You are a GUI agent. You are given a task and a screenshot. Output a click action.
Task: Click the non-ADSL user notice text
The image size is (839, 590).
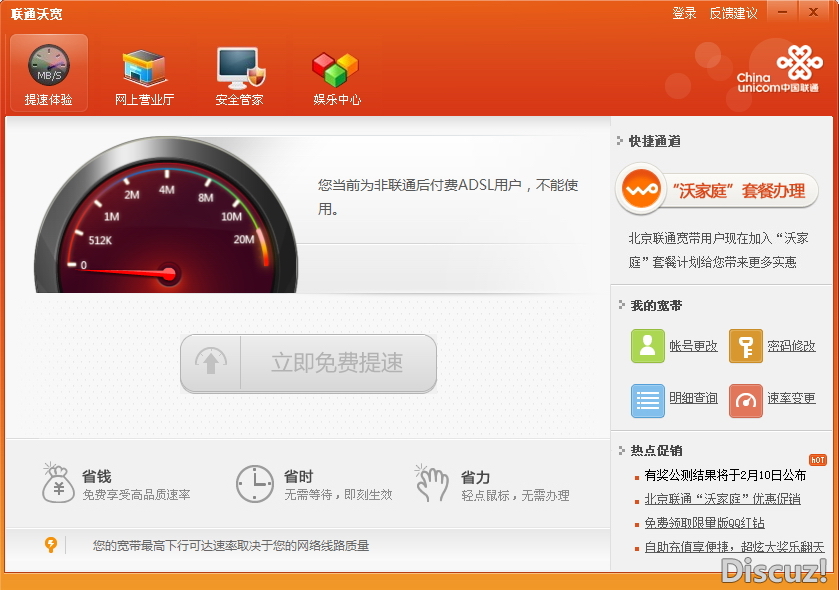coord(448,197)
